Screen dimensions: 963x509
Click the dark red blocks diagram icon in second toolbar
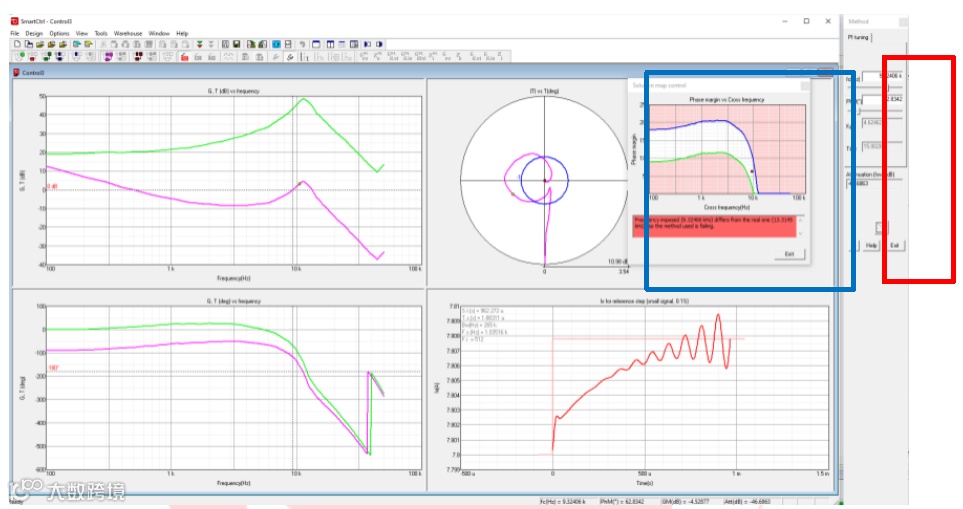tap(138, 56)
